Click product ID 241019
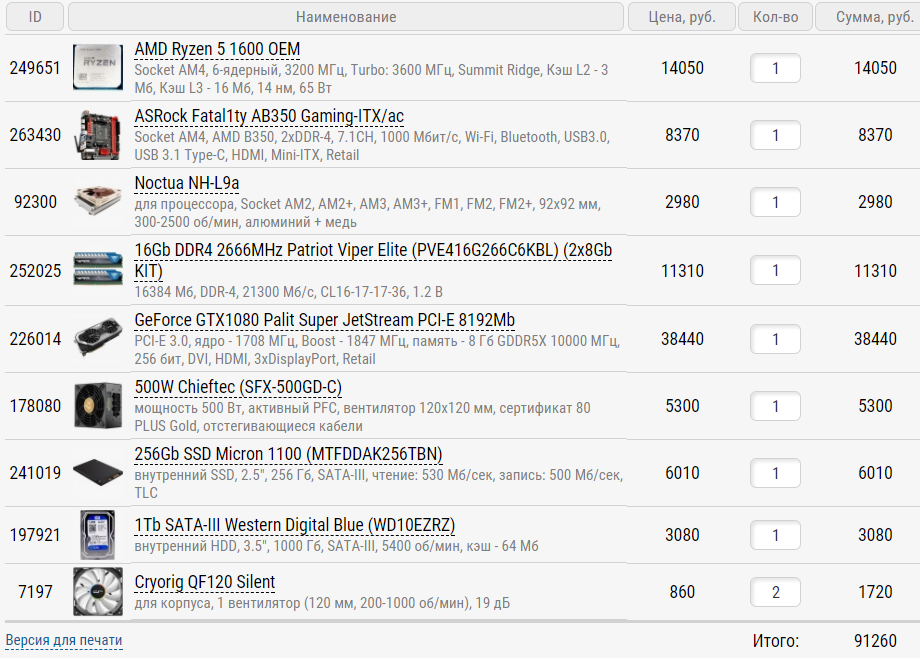This screenshot has width=920, height=658. [x=35, y=473]
